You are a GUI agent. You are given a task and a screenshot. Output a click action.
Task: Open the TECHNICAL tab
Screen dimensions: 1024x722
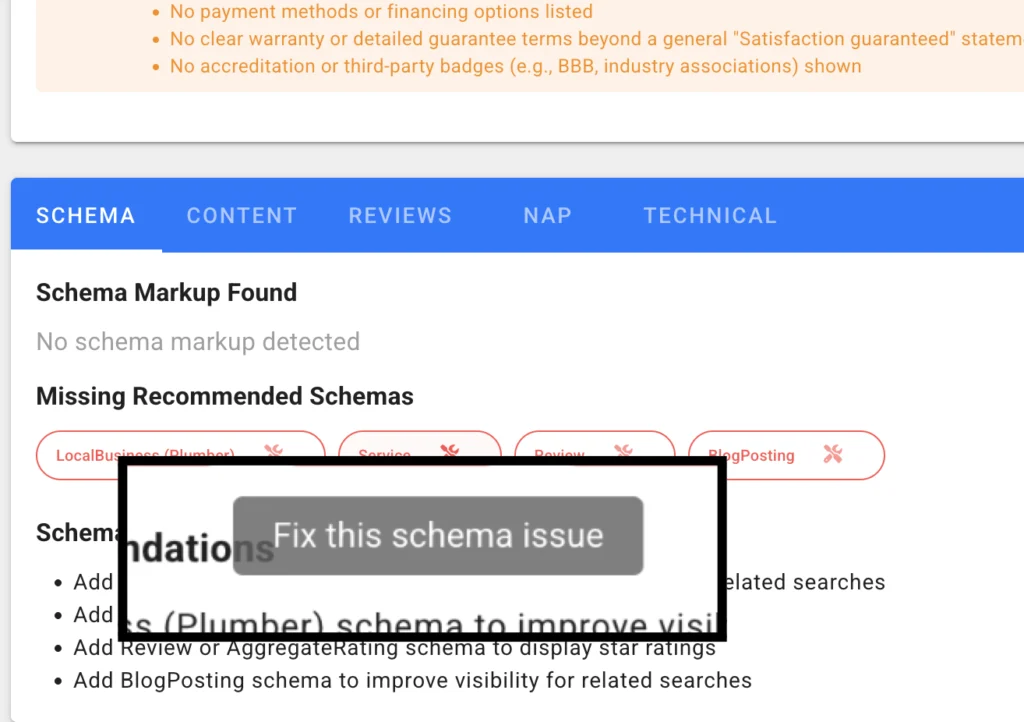pos(710,215)
